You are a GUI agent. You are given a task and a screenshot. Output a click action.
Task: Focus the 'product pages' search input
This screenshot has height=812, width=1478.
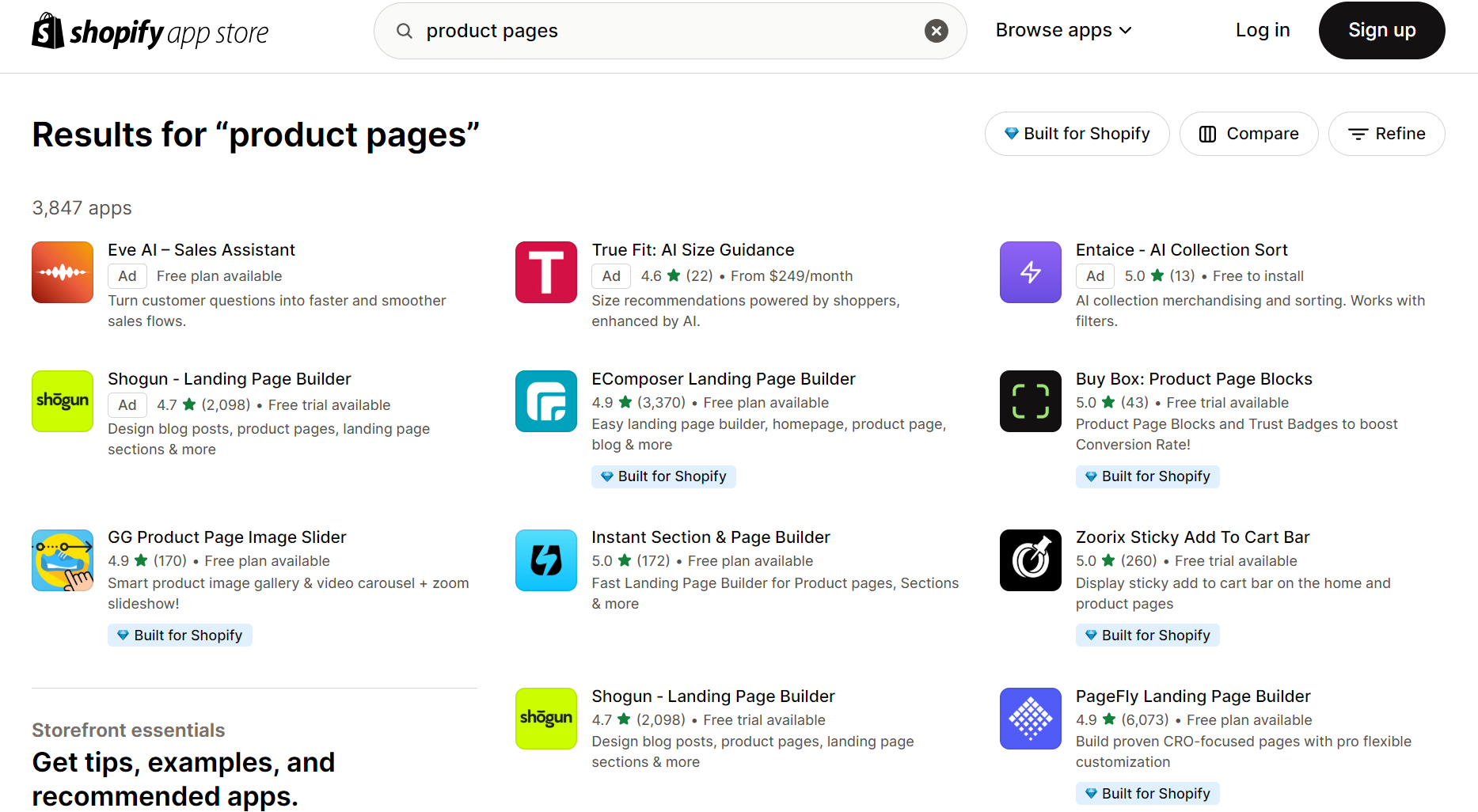tap(670, 31)
